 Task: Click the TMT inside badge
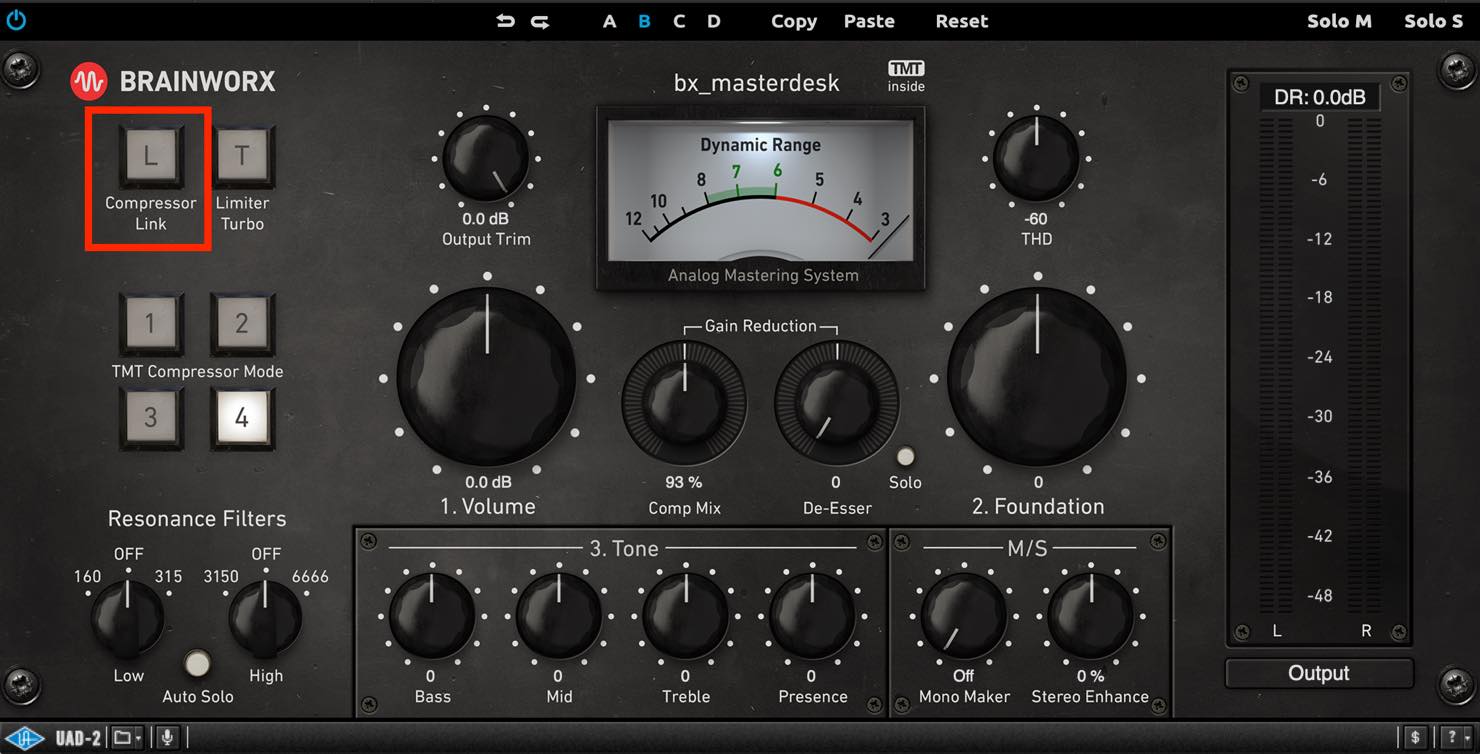(906, 77)
